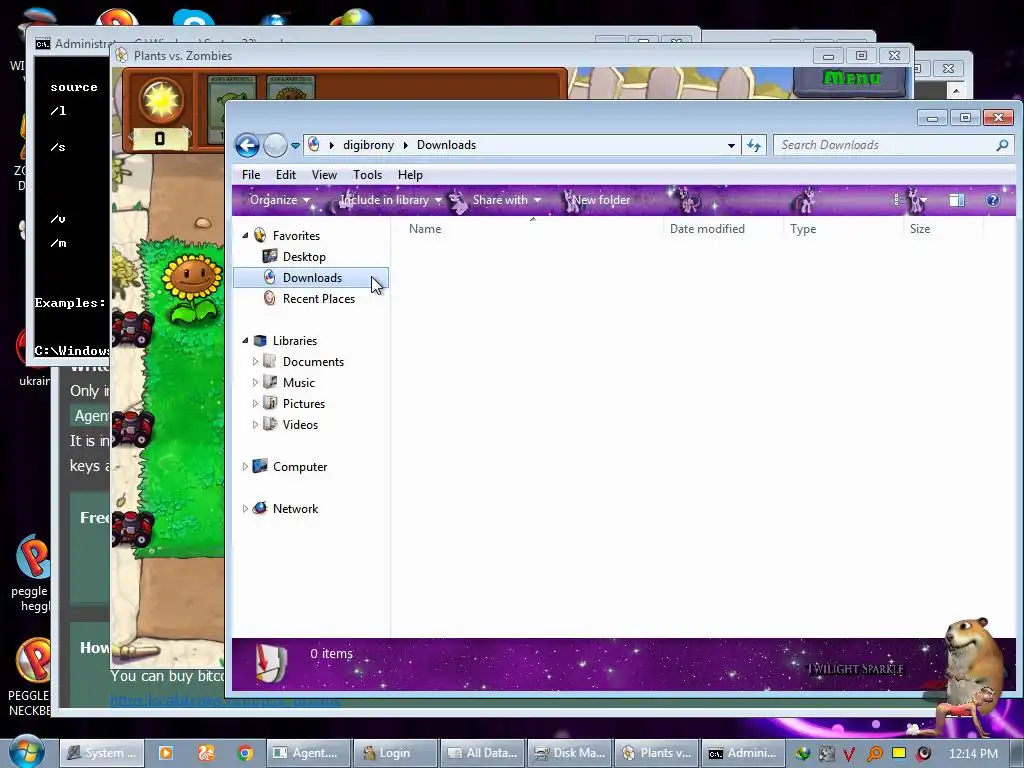Screen dimensions: 1024x768
Task: Expand the Pictures library arrow
Action: click(x=255, y=403)
